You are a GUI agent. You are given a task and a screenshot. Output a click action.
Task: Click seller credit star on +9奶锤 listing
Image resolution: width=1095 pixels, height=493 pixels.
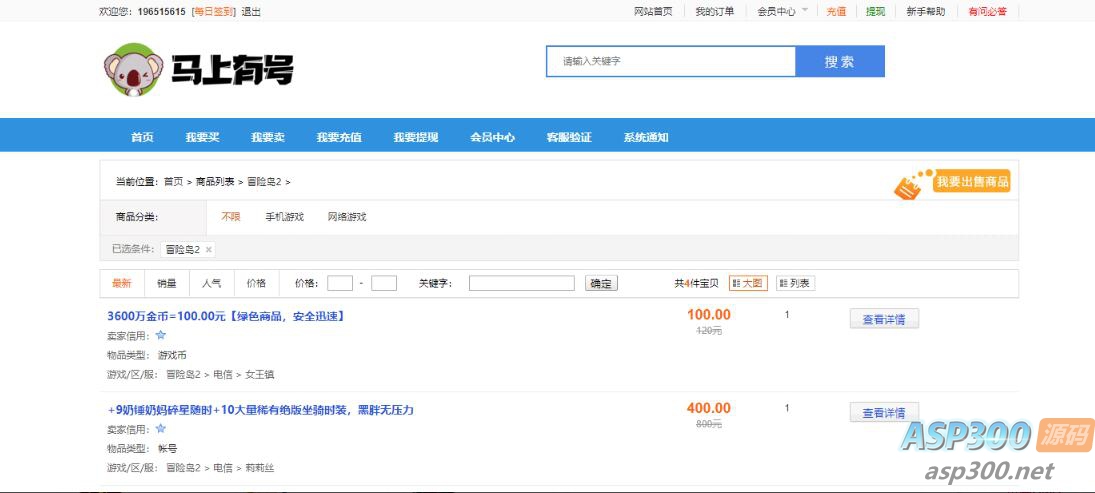[x=161, y=429]
